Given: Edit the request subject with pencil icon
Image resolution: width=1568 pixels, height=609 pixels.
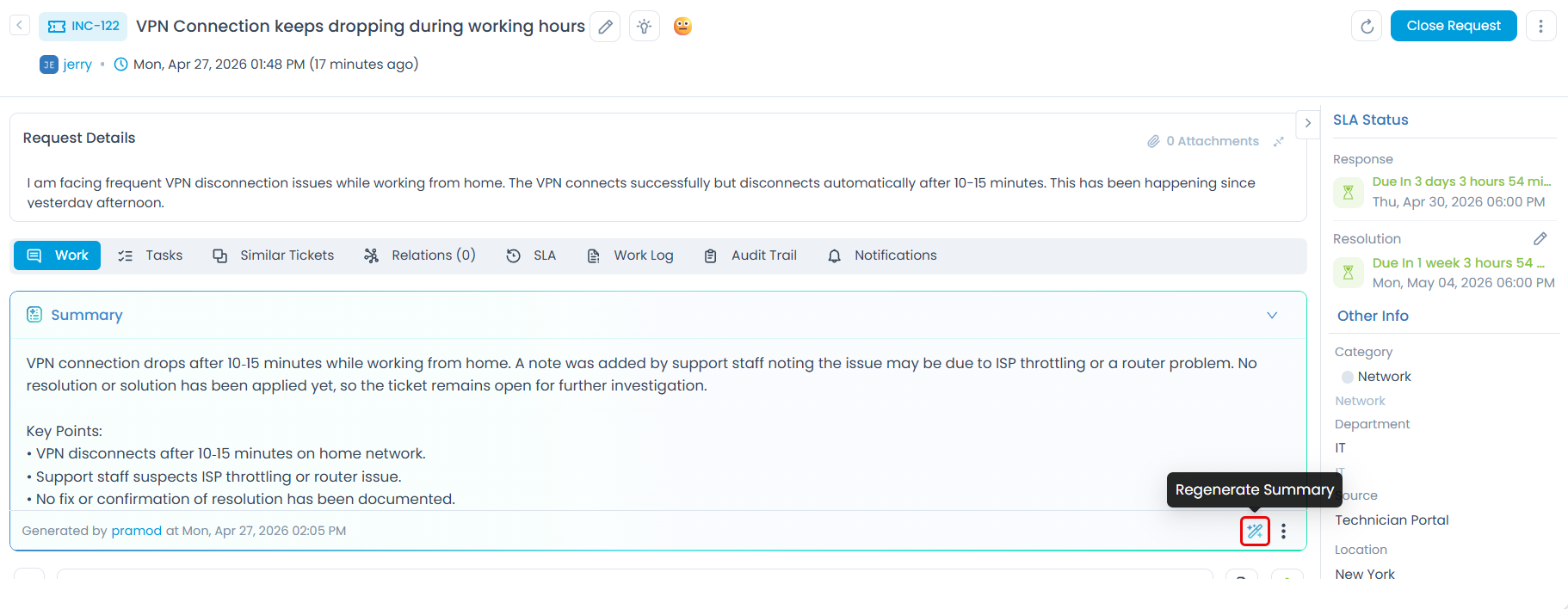Looking at the screenshot, I should pos(605,27).
